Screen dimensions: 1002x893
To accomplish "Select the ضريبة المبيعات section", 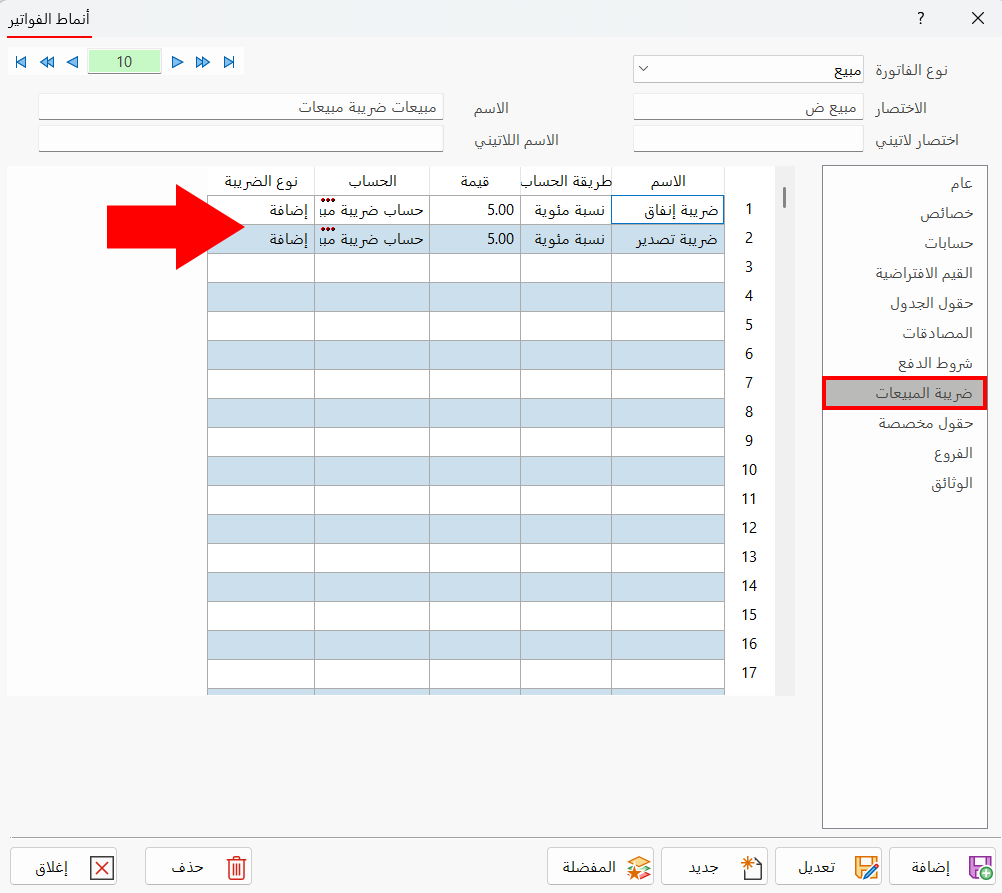I will pyautogui.click(x=905, y=393).
